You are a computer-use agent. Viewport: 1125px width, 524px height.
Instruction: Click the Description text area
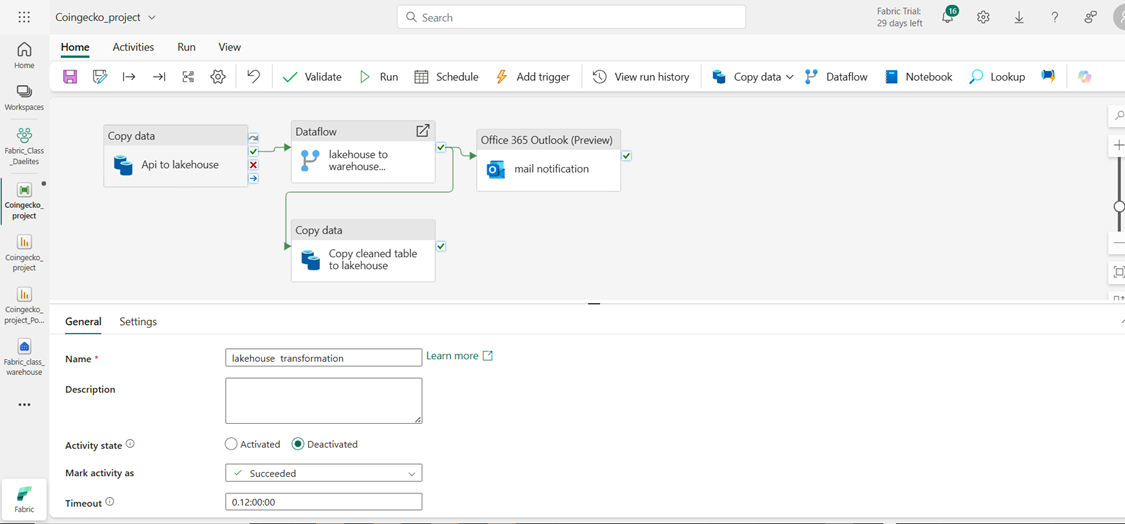tap(323, 401)
